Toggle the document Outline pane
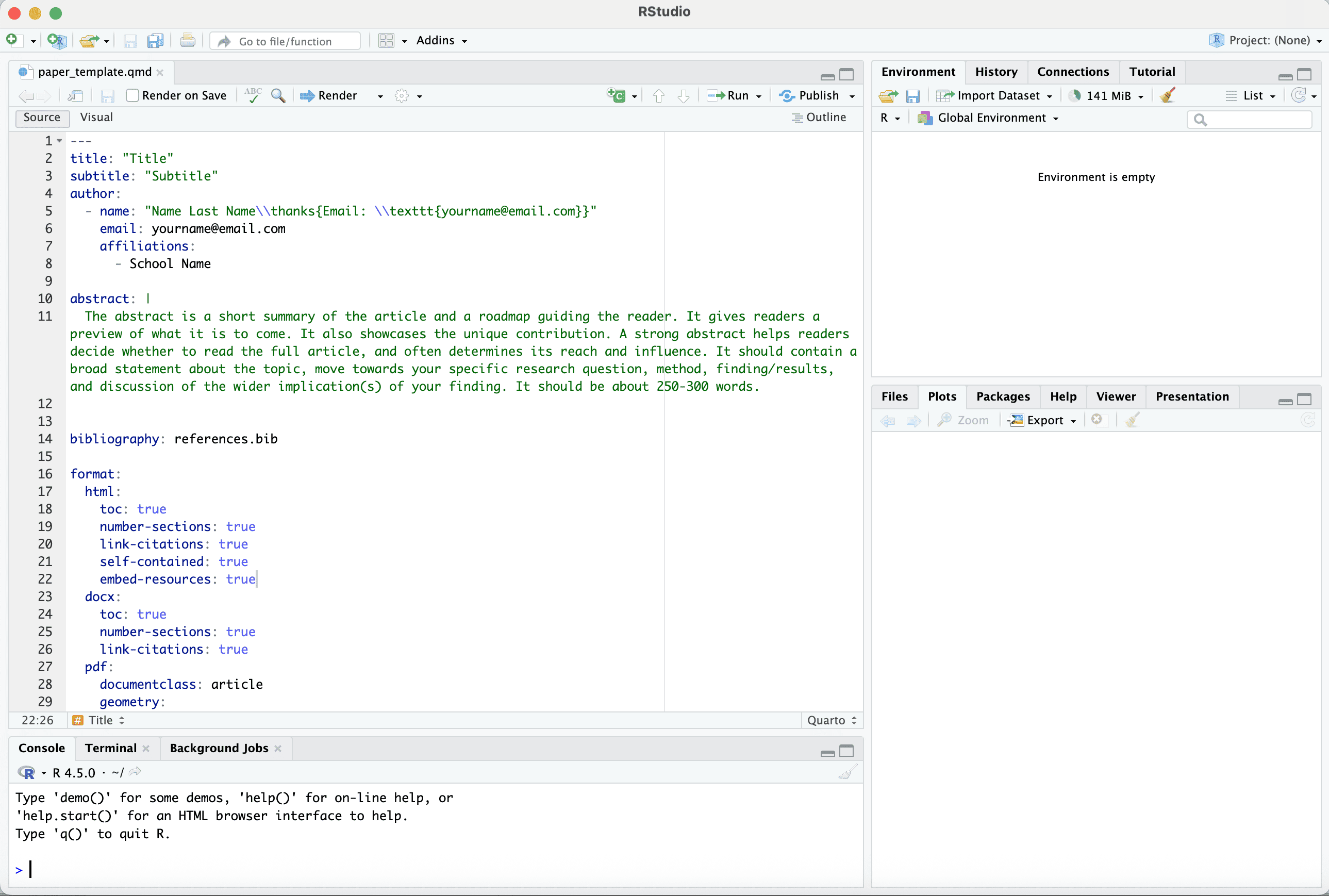1329x896 pixels. tap(819, 117)
